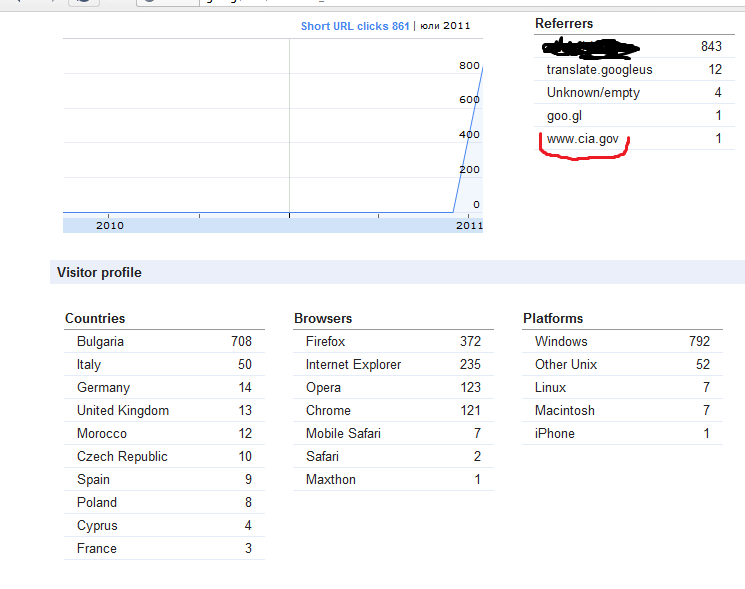
Task: Select the goo.gl referrer row
Action: coord(564,116)
